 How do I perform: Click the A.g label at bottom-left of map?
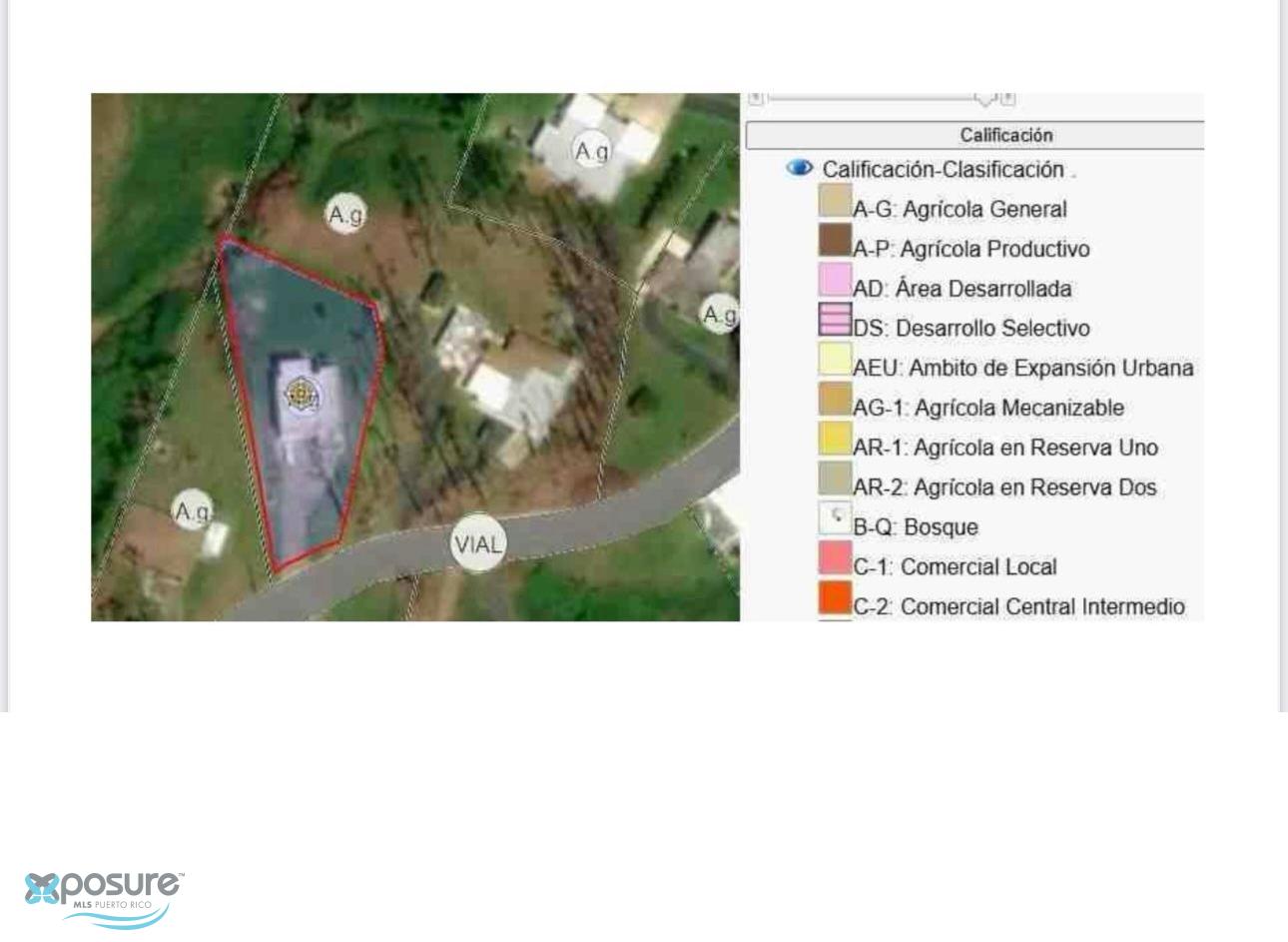click(x=193, y=511)
